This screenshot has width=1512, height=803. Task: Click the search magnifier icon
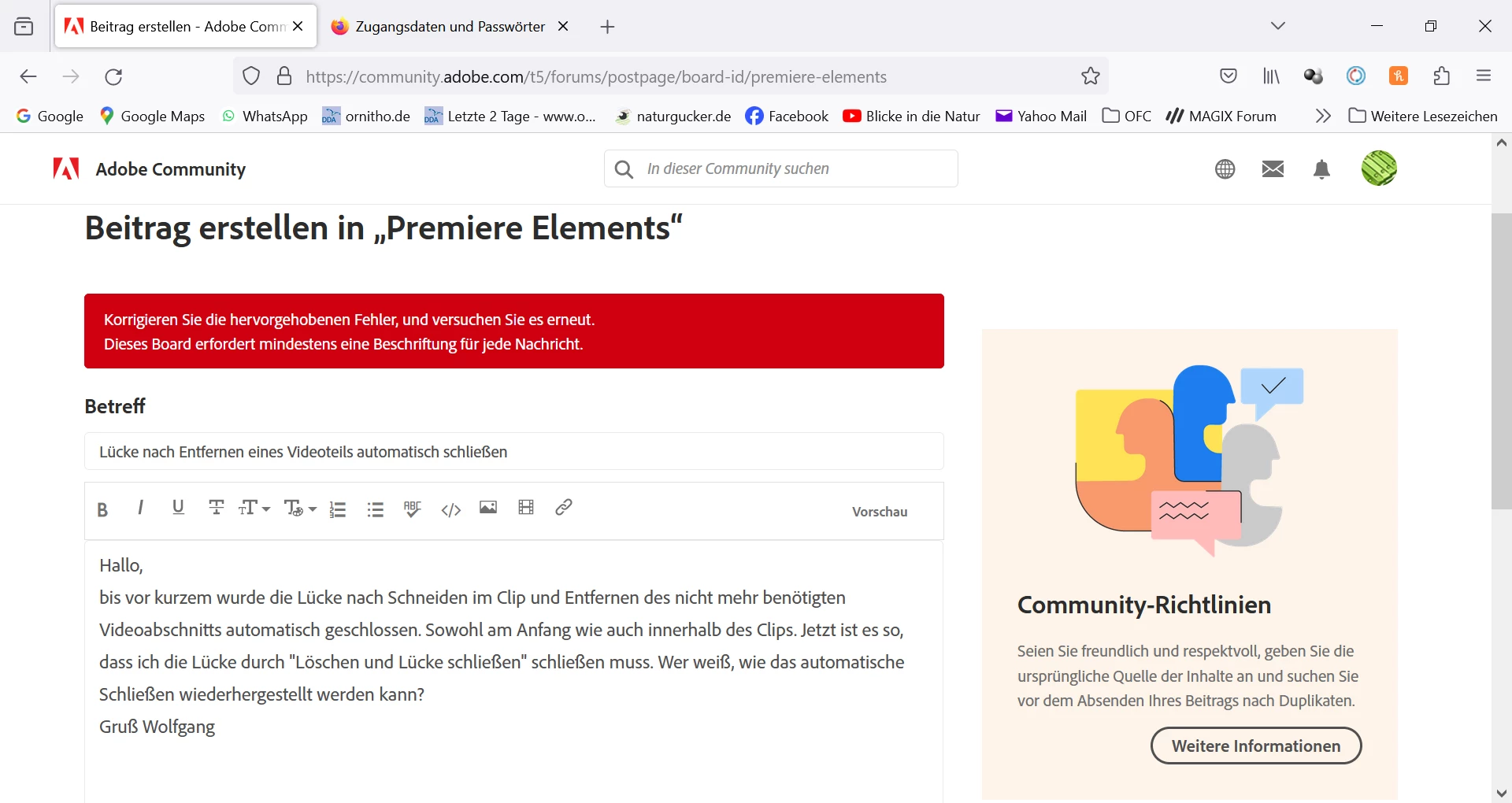click(x=624, y=169)
